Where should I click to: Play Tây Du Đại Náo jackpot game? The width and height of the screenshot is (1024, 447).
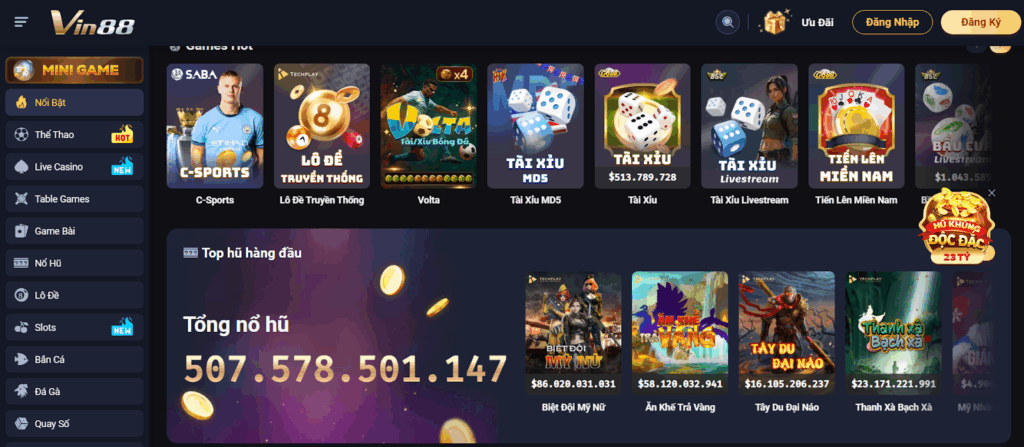[x=786, y=333]
